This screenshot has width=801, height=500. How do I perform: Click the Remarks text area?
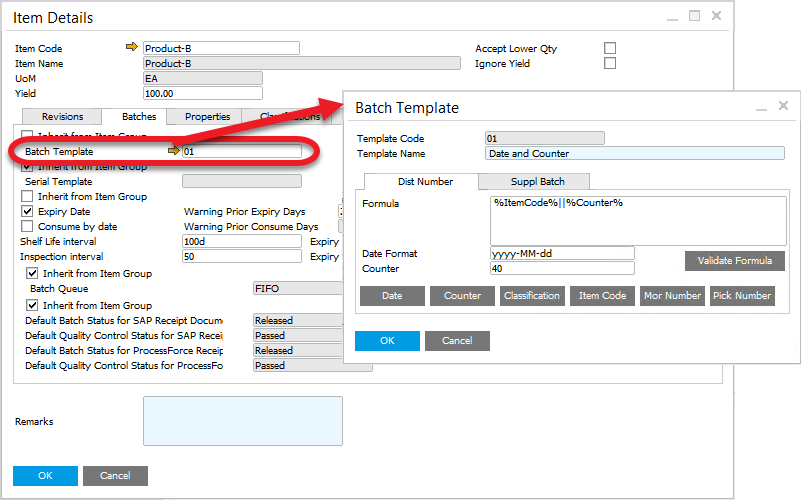click(243, 421)
